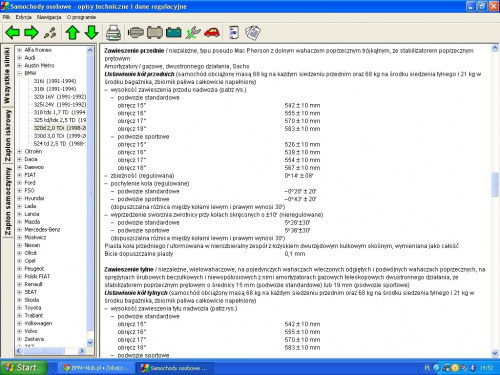
Task: Select BMW 318 tds 1,7 TD entry
Action: (60, 112)
